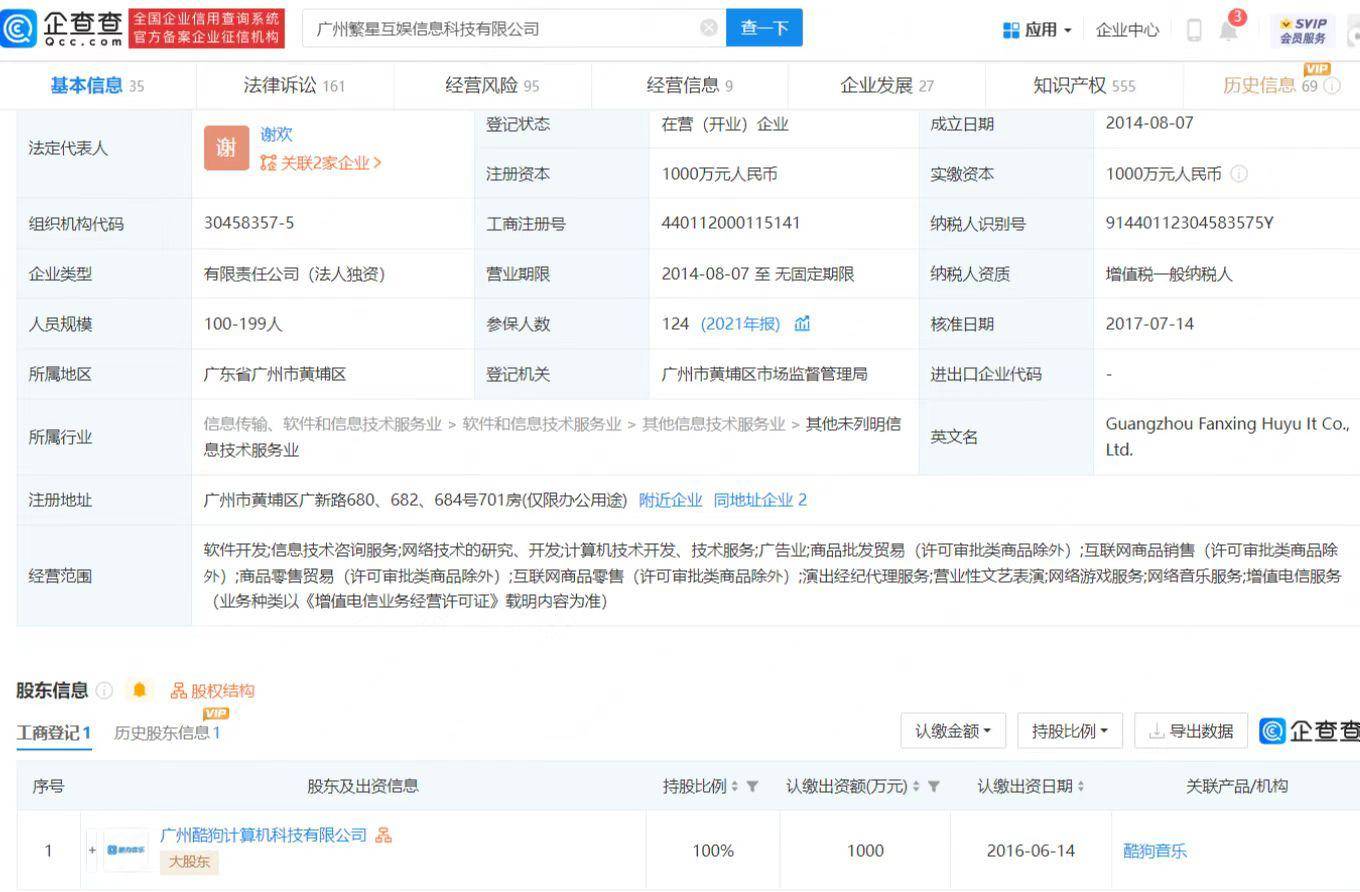Open 关联2家企业 link

coord(320,163)
